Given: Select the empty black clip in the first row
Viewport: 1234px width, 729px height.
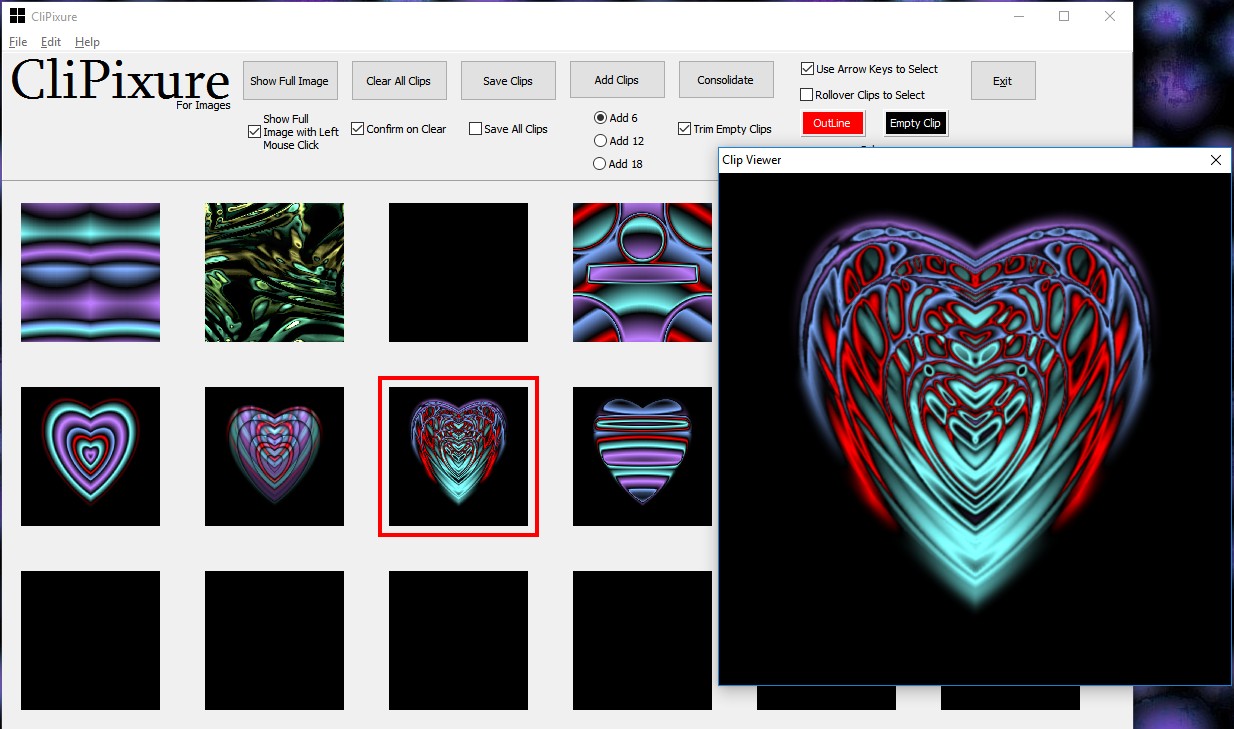Looking at the screenshot, I should pos(458,272).
